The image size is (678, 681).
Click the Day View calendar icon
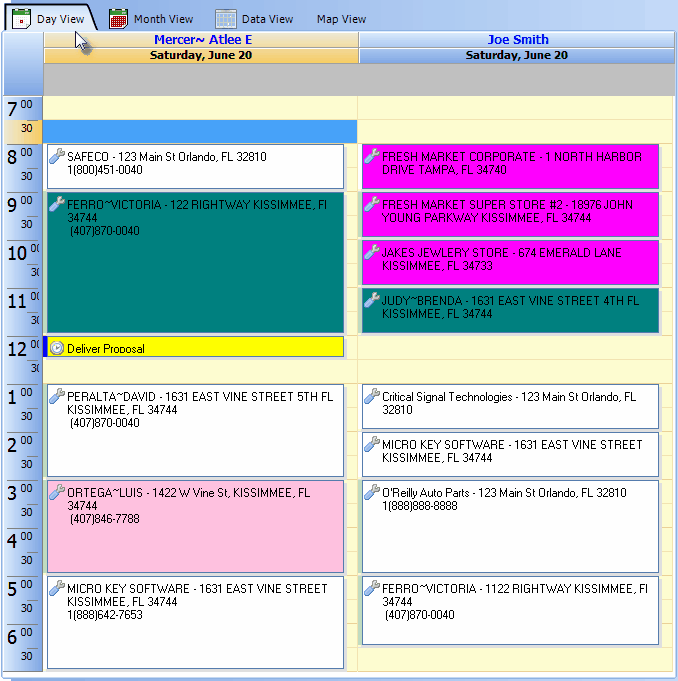point(21,19)
